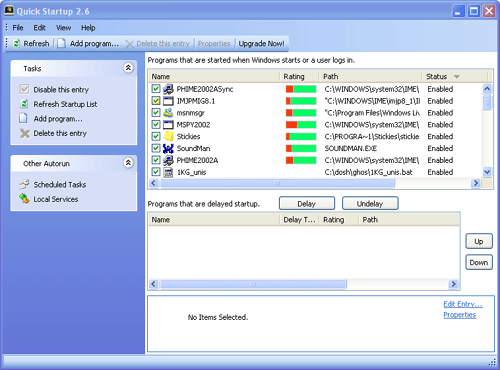Click Properties in the toolbar
This screenshot has height=370, width=500.
click(214, 44)
